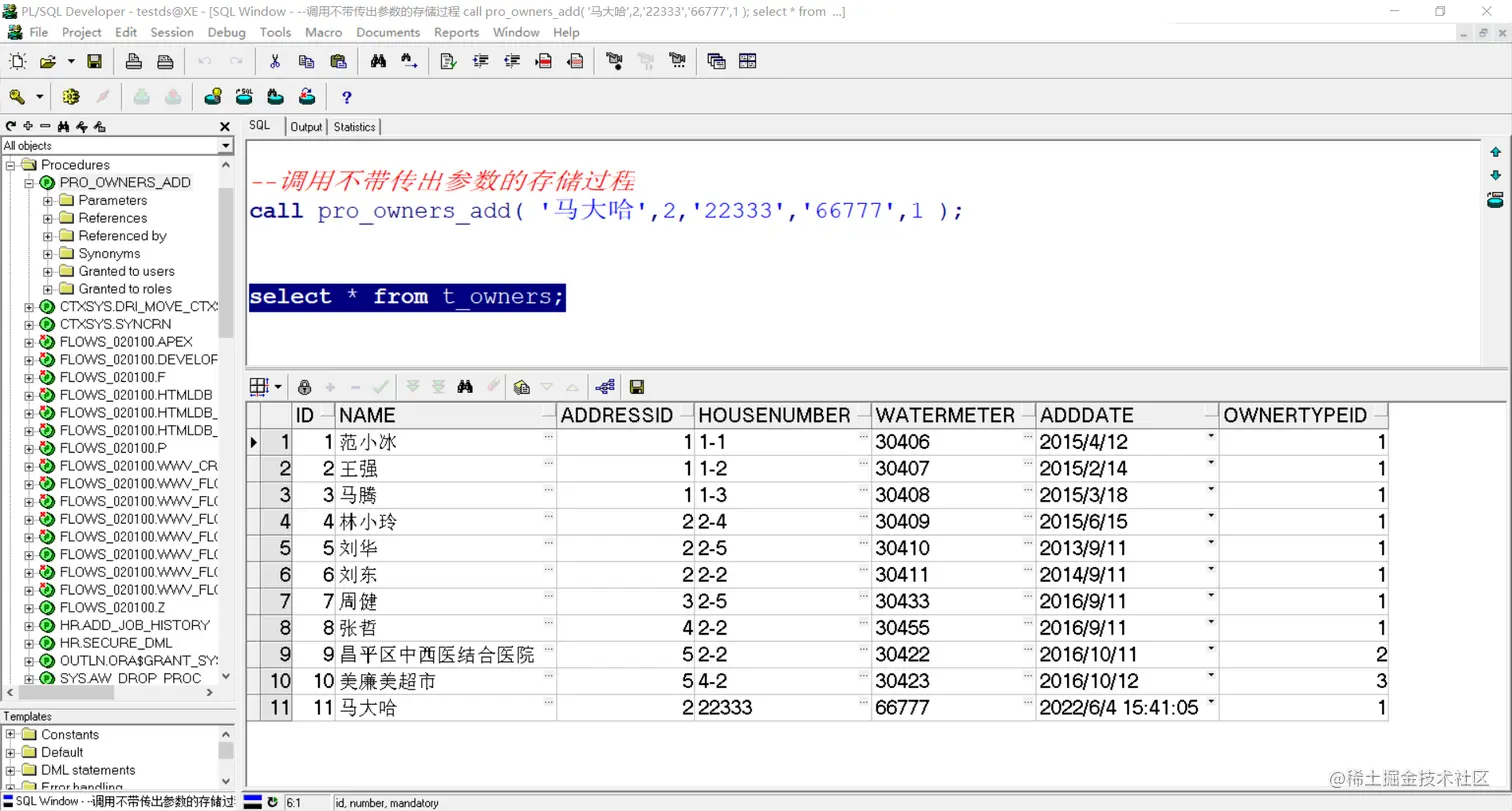The image size is (1512, 811).
Task: Click in the SQL editor on the call statement
Action: (606, 212)
